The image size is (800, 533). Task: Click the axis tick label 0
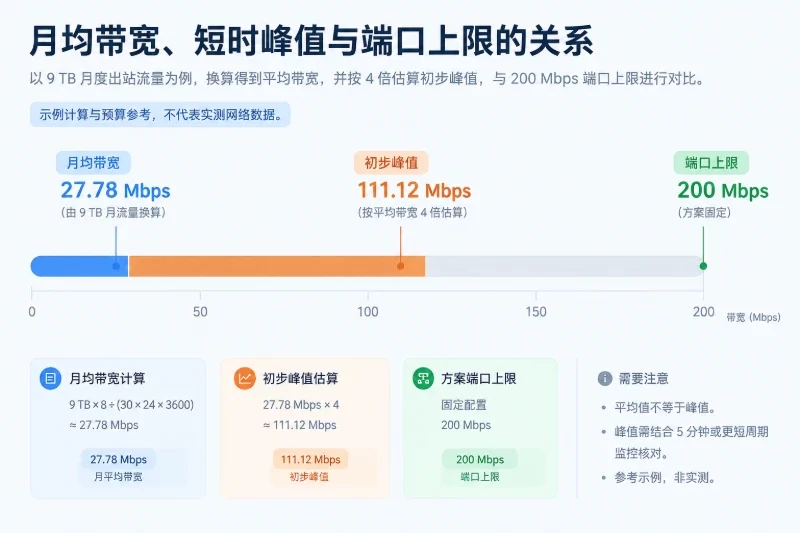(x=32, y=312)
